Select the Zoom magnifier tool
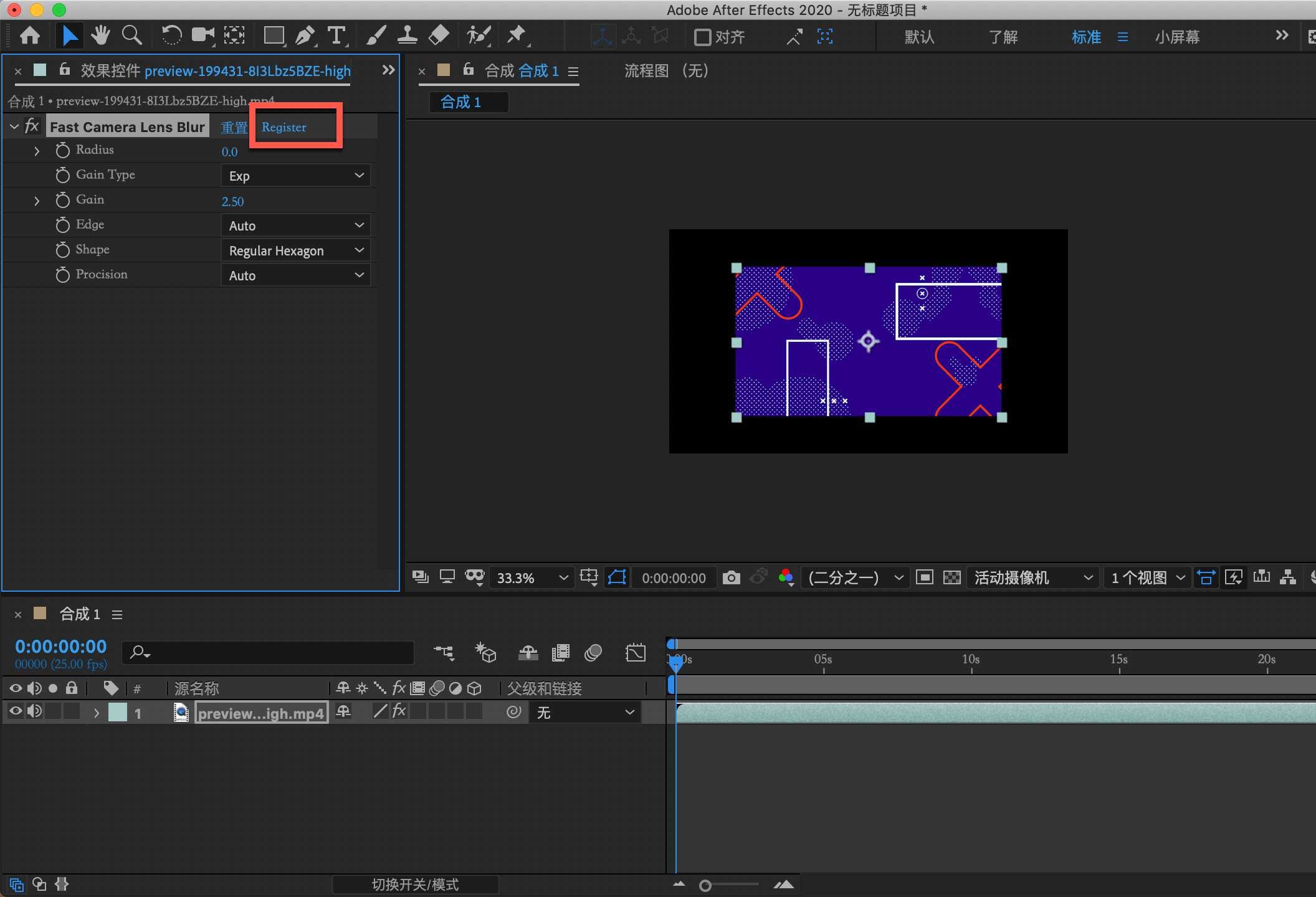 (131, 36)
